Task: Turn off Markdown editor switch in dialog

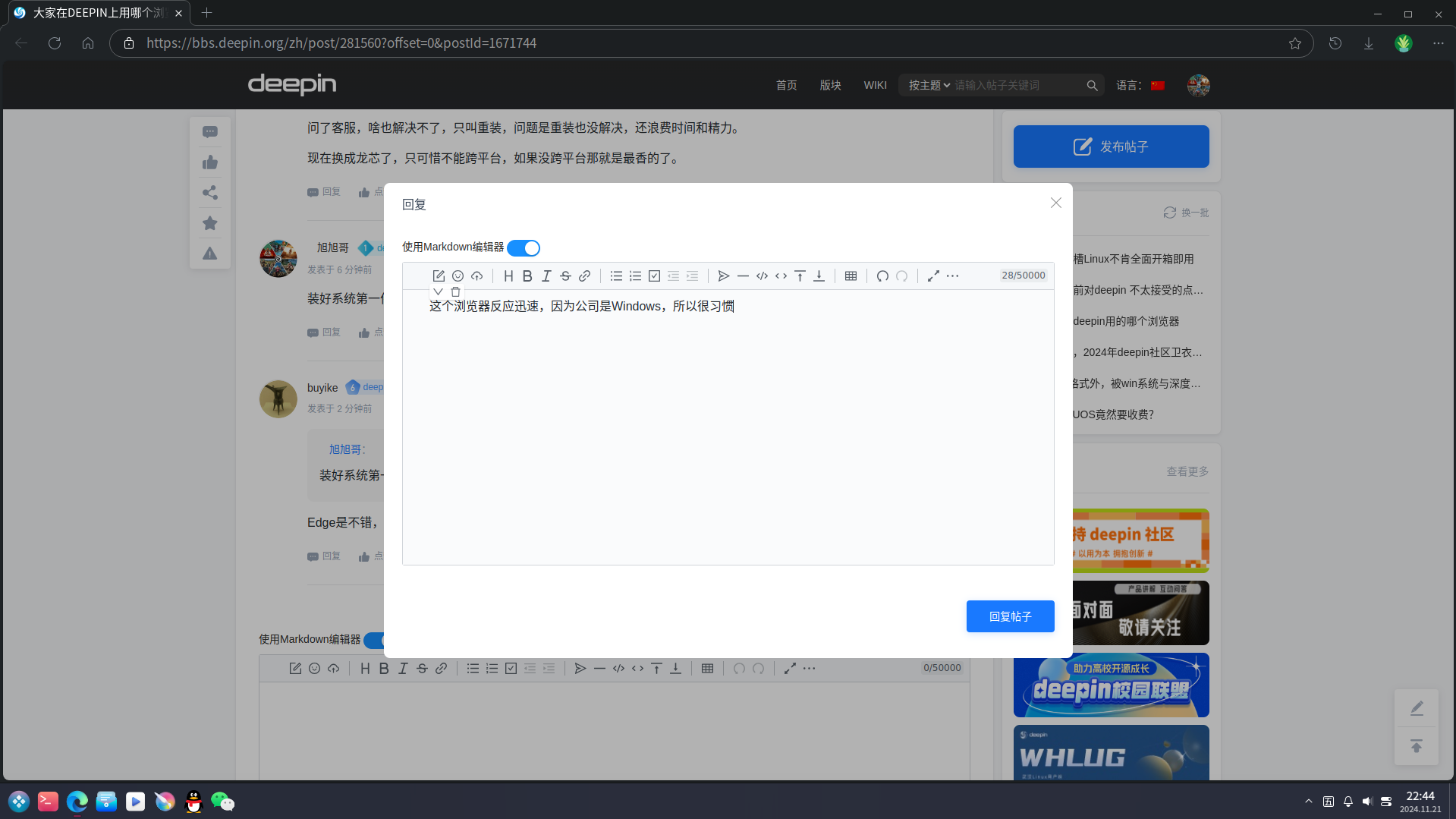Action: [x=524, y=248]
